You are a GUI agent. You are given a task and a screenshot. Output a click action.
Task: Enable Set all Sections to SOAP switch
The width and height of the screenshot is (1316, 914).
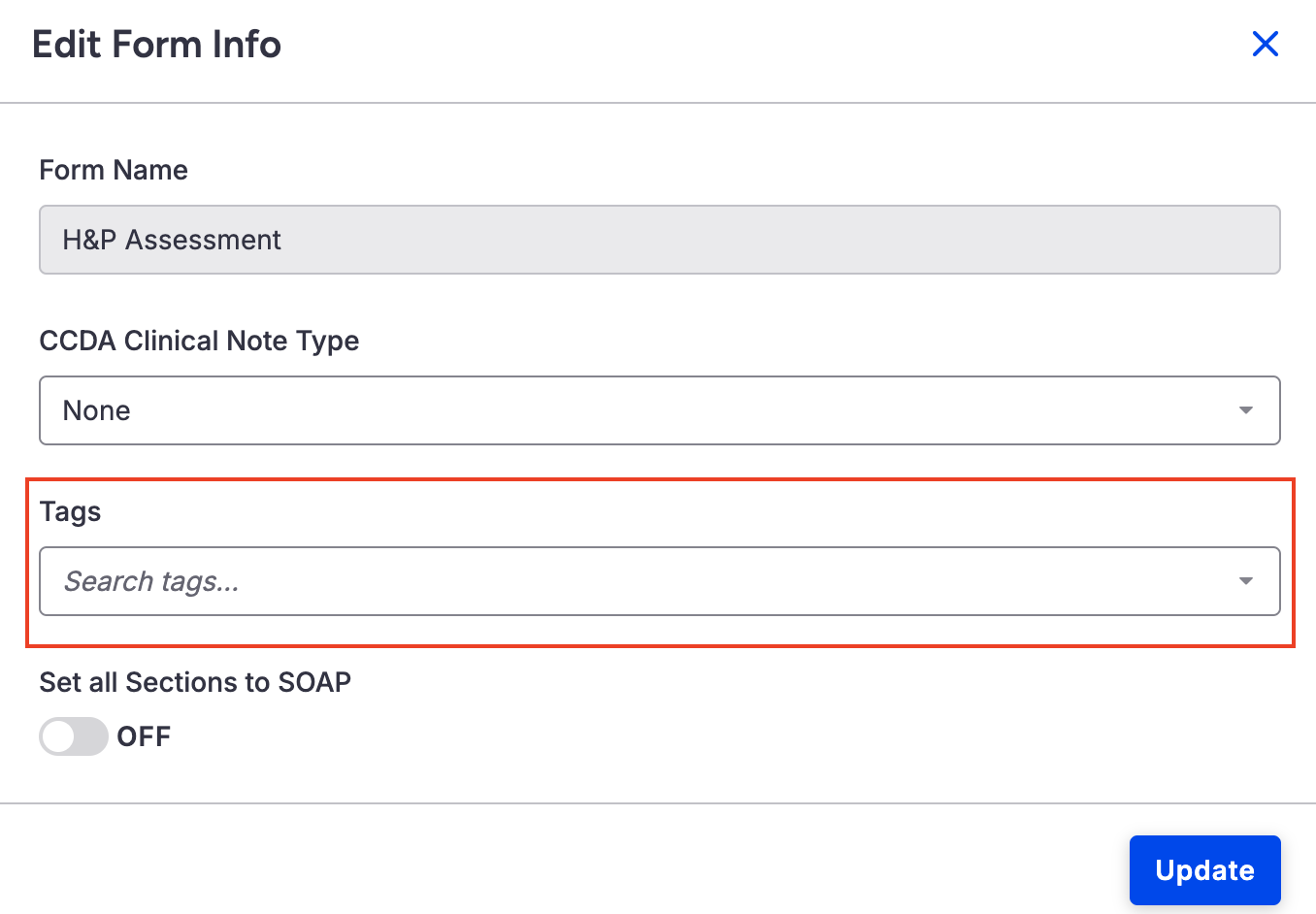pos(74,736)
